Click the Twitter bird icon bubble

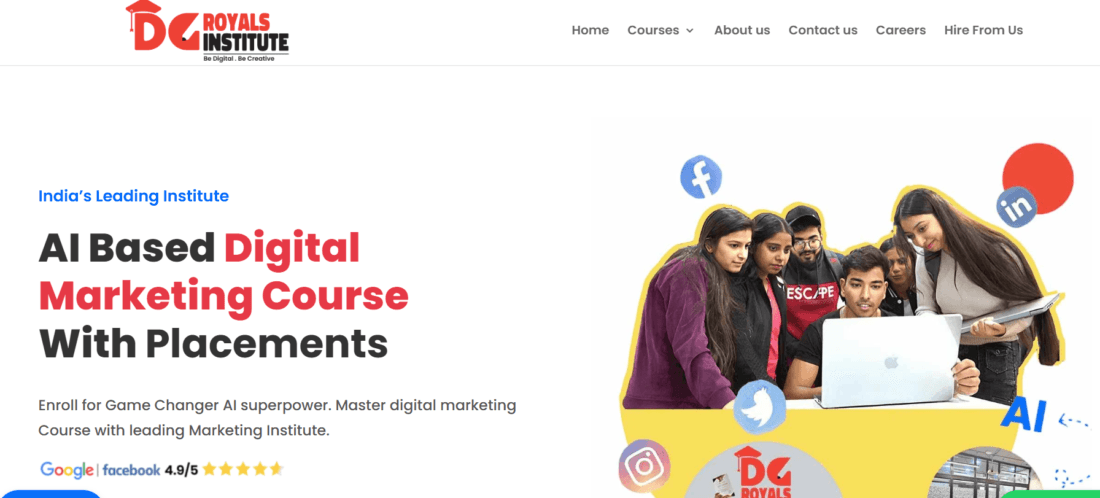pyautogui.click(x=760, y=406)
